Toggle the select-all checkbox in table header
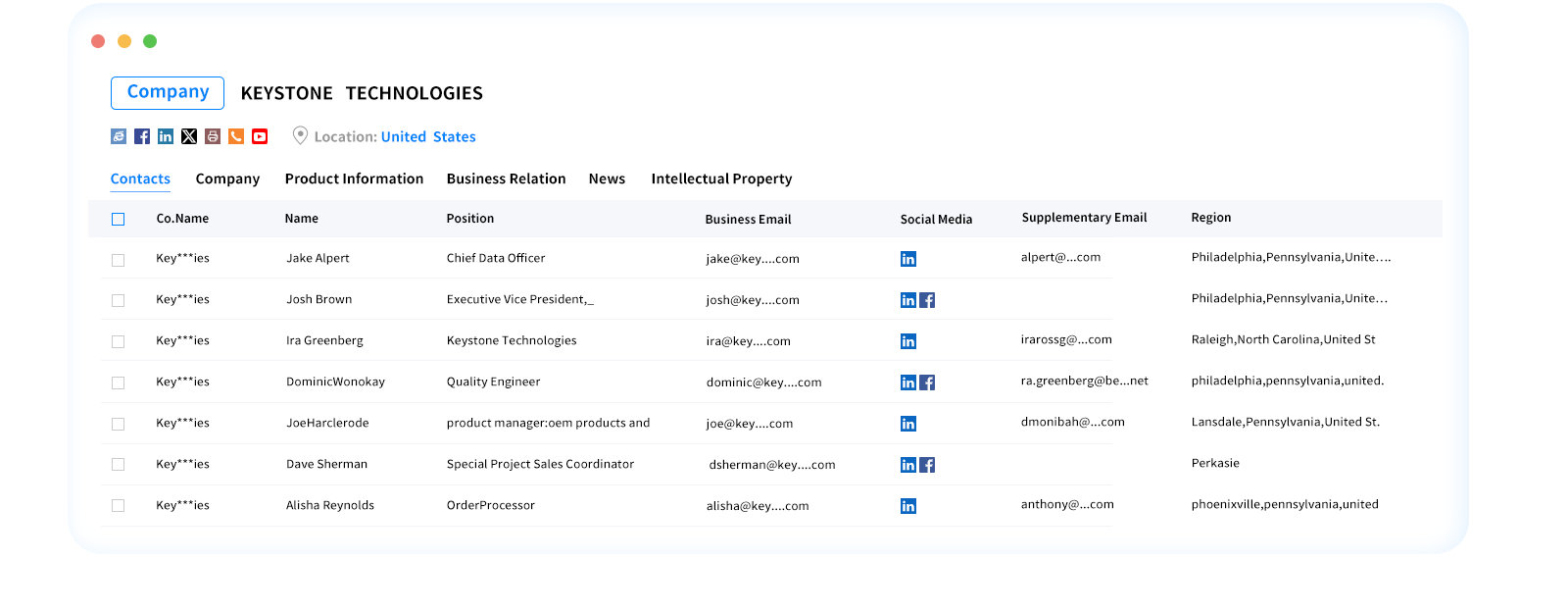This screenshot has width=1568, height=611. click(119, 219)
